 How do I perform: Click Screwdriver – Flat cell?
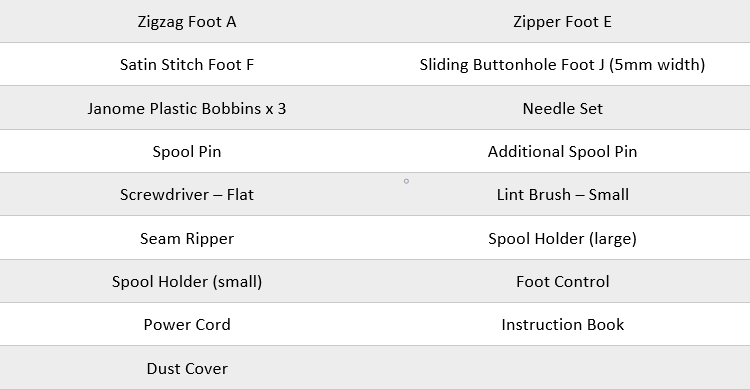click(x=187, y=195)
